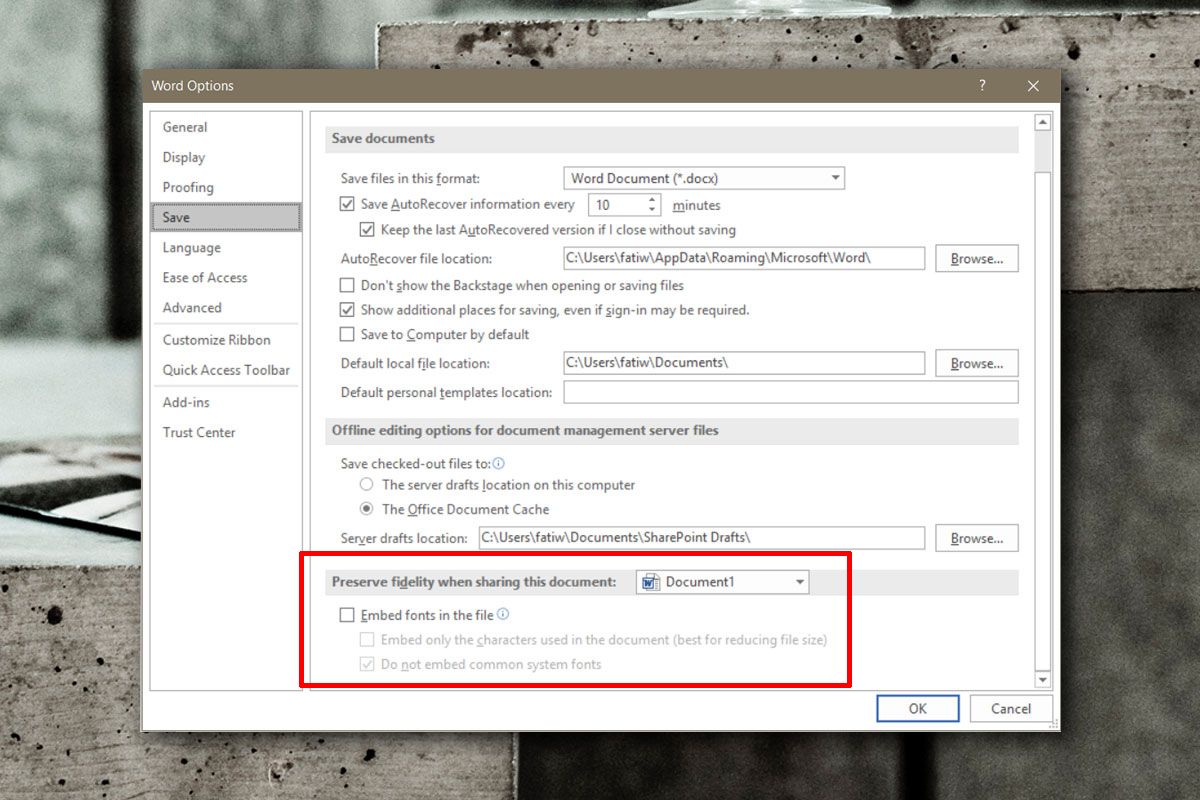Go to Trust Center settings
The image size is (1200, 800).
(x=199, y=432)
